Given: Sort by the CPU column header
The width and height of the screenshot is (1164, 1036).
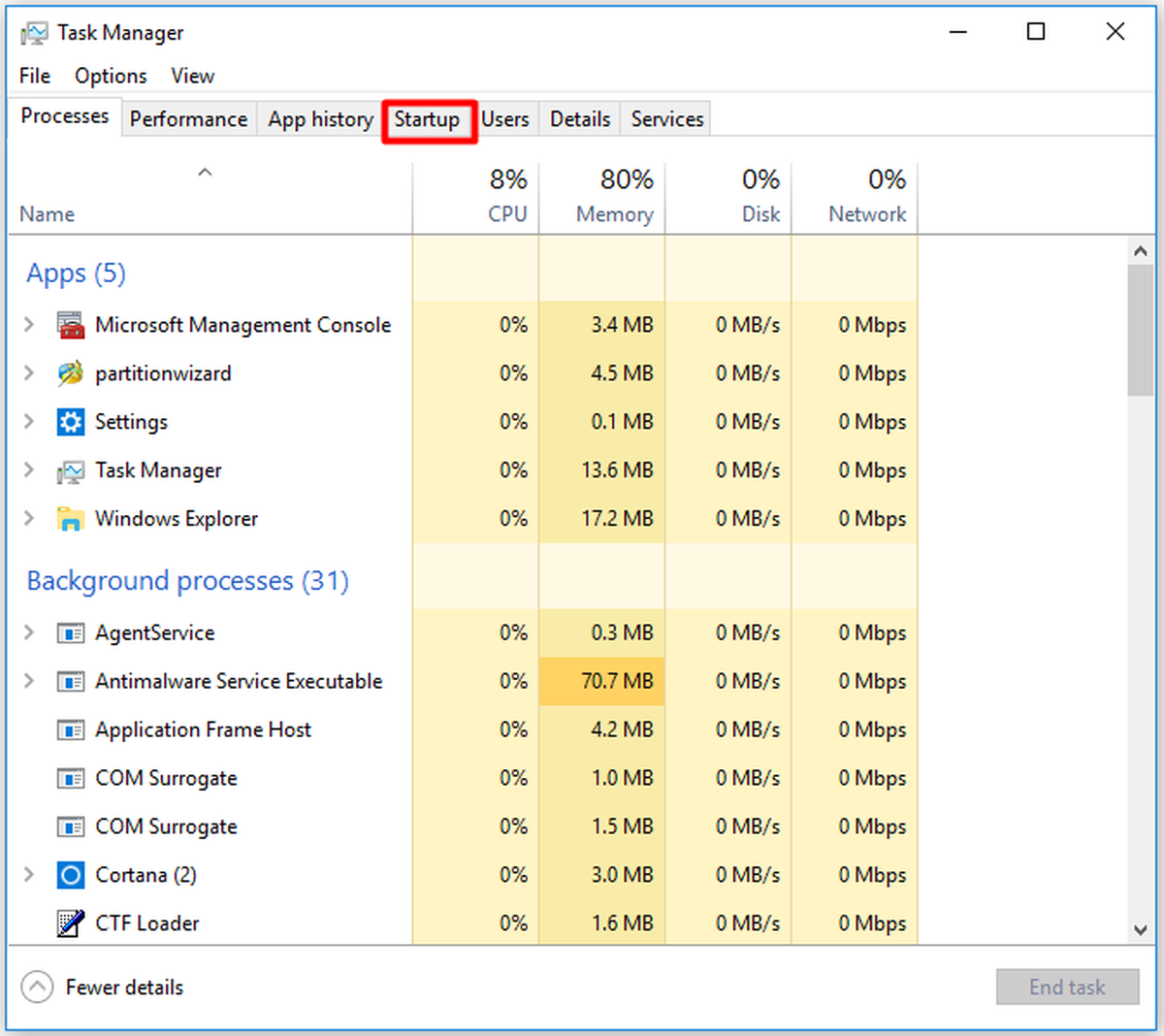Looking at the screenshot, I should pyautogui.click(x=475, y=198).
